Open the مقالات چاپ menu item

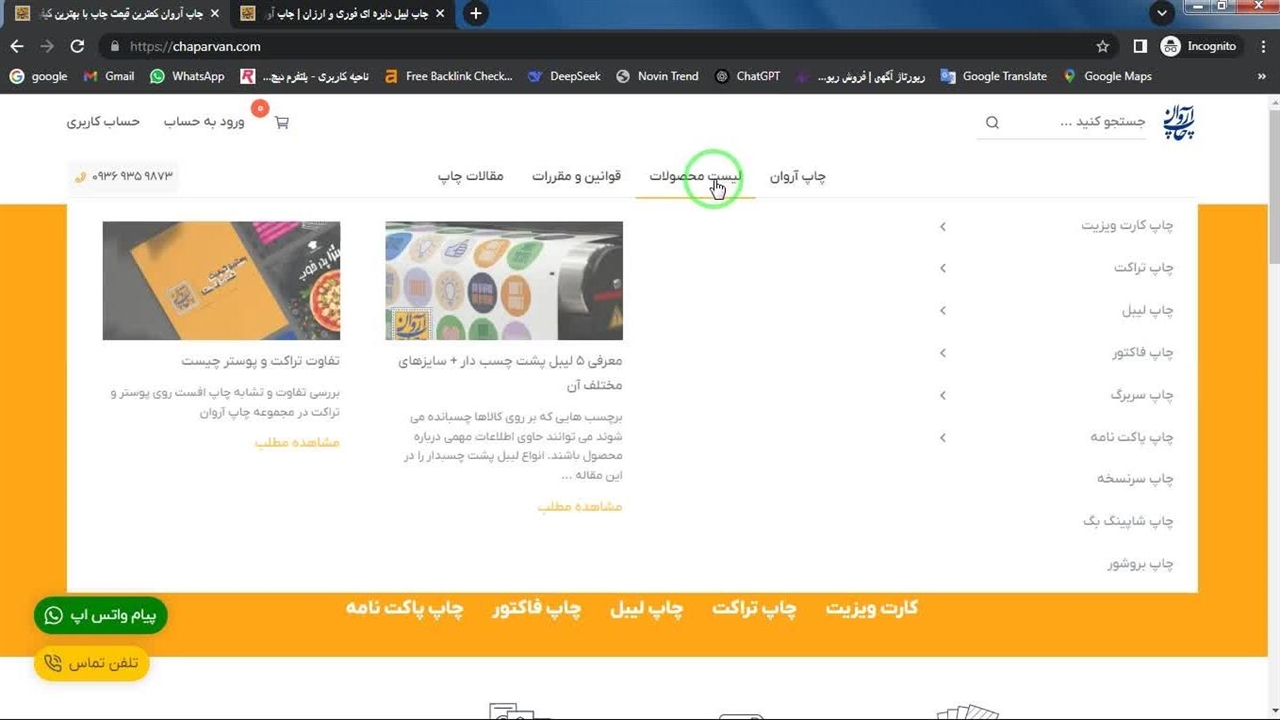click(x=471, y=176)
